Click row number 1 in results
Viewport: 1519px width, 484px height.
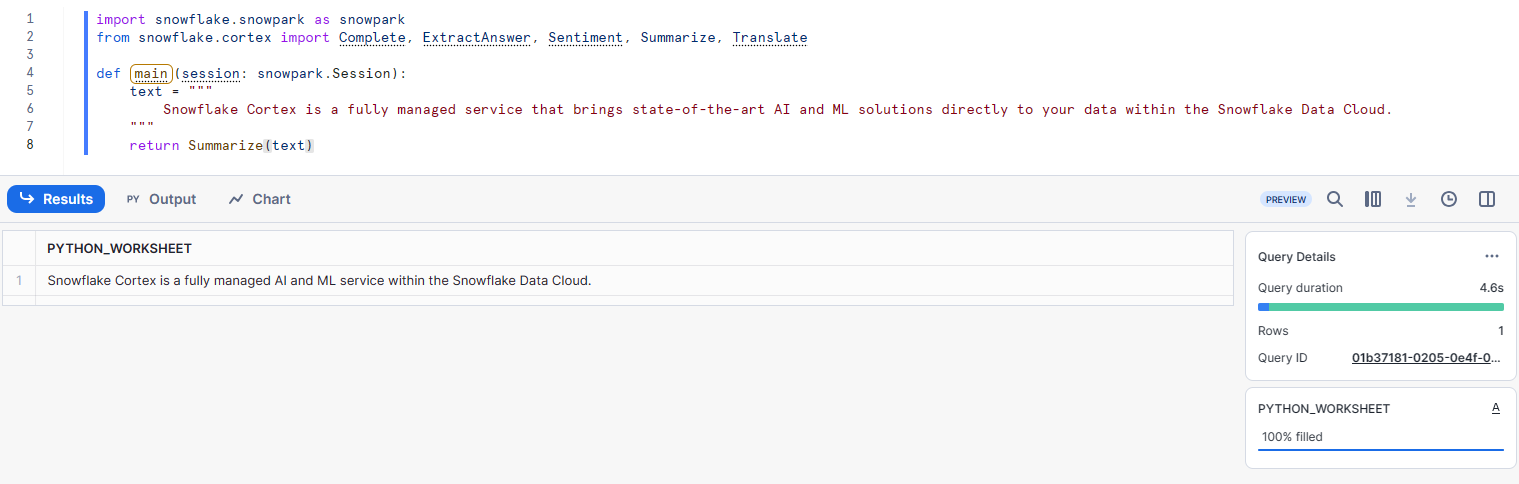(19, 280)
